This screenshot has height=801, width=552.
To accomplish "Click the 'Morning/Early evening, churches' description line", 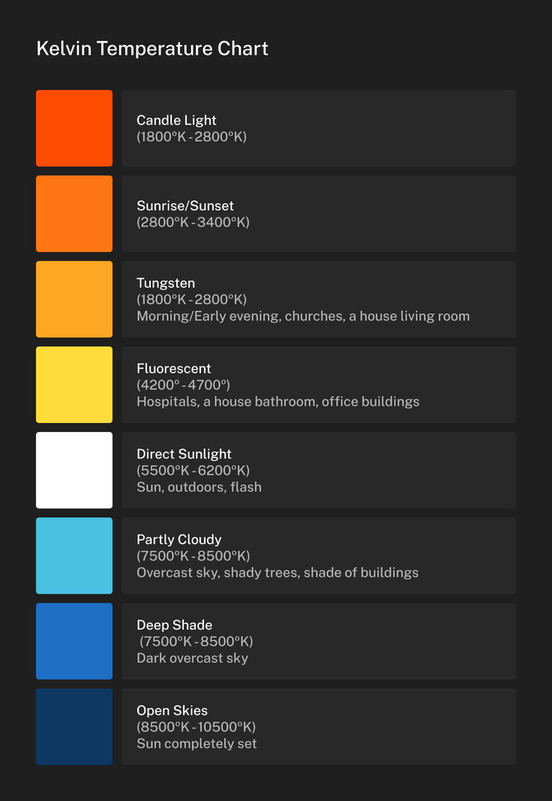I will (x=303, y=316).
